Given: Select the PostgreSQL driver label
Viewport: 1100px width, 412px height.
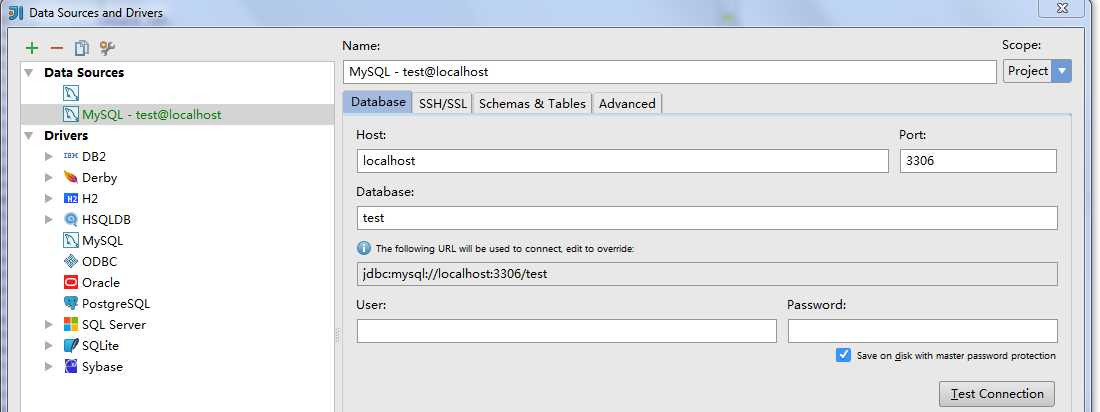Looking at the screenshot, I should tap(116, 304).
